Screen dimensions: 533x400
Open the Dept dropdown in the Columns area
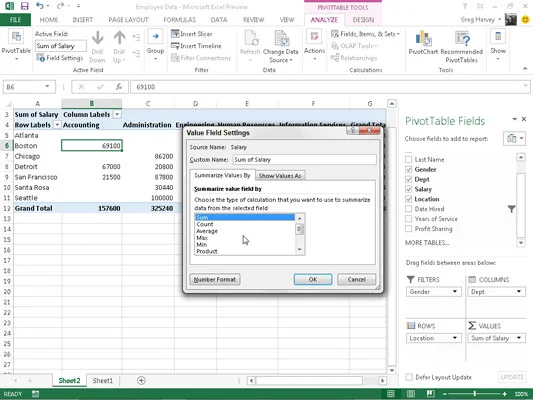click(519, 292)
